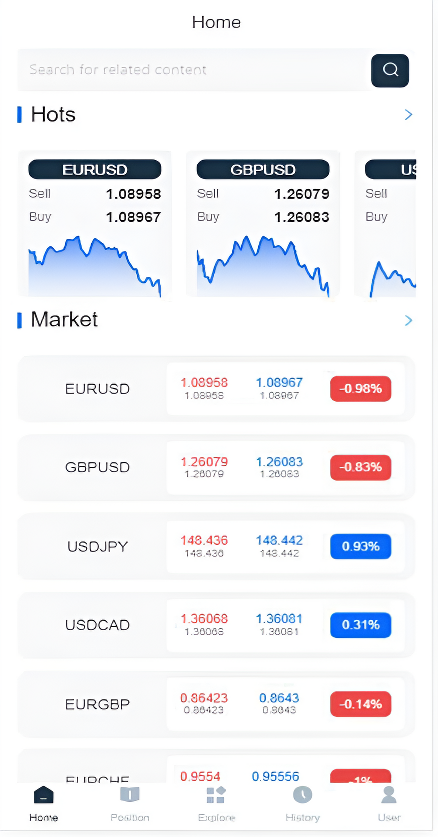Open the History clock icon
Image resolution: width=438 pixels, height=837 pixels.
[302, 795]
